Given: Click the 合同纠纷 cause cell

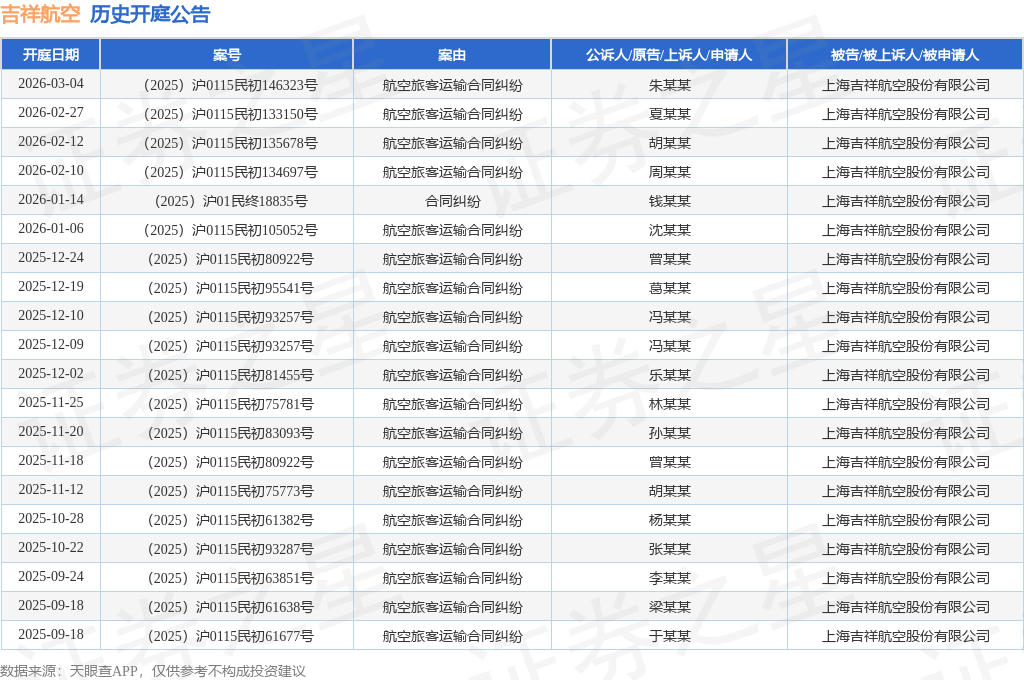Looking at the screenshot, I should coord(452,201).
